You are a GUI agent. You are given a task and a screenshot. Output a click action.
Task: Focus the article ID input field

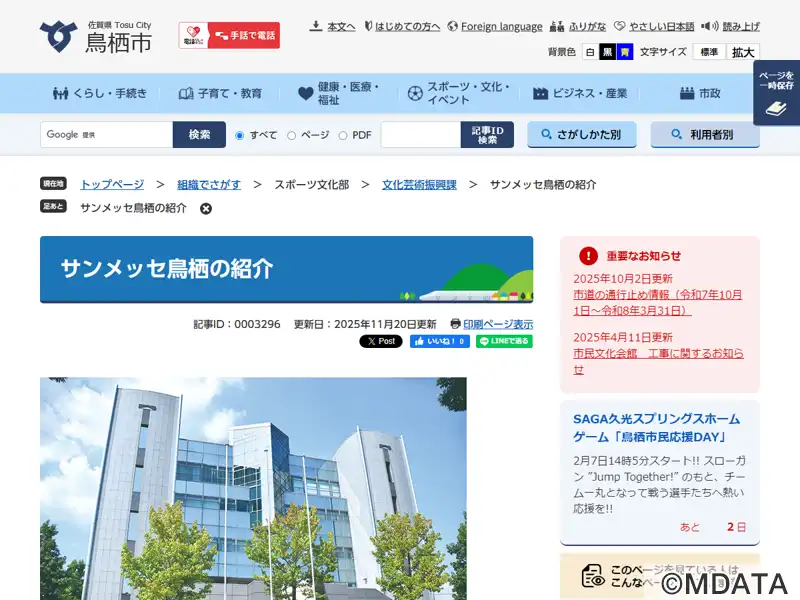[421, 135]
